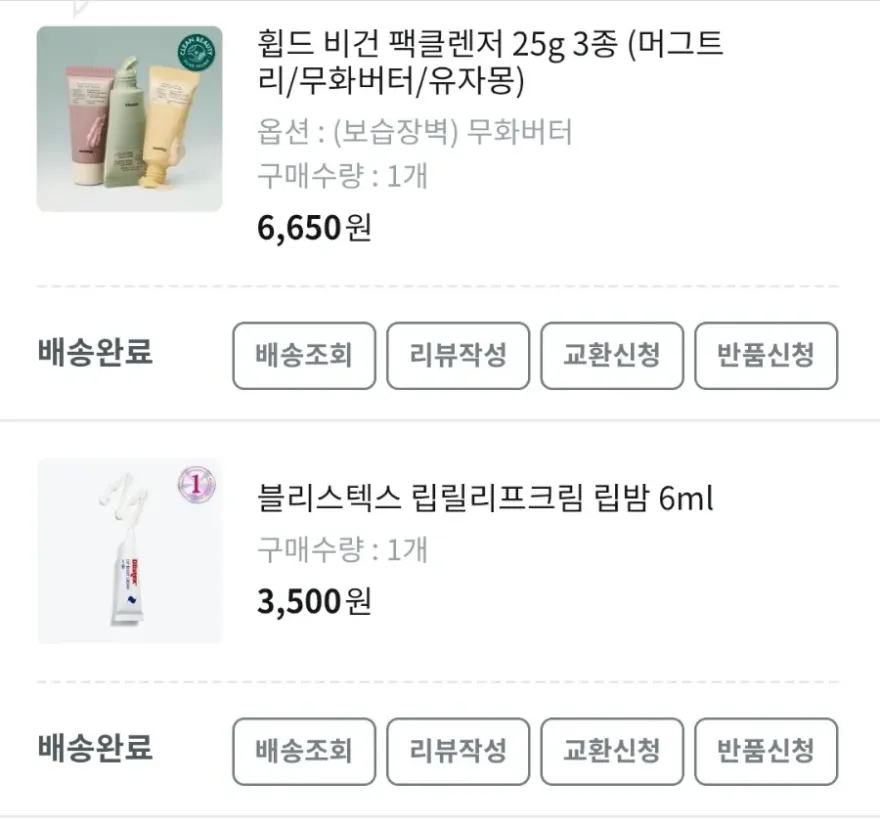880x825 pixels.
Task: Click the 옵션 (보습장벽) 무화버터 option text
Action: pos(415,132)
